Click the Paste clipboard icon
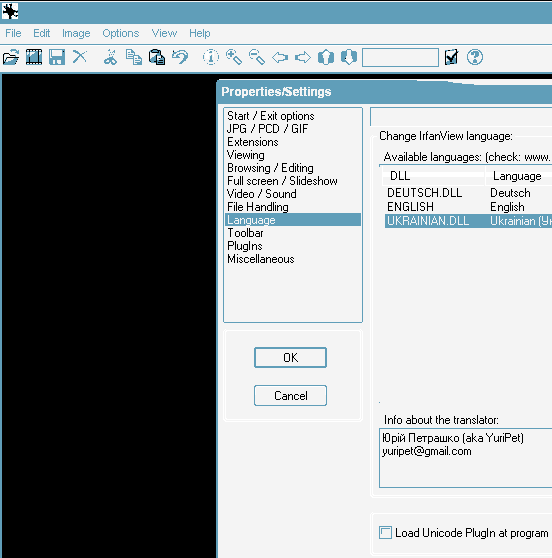 pyautogui.click(x=157, y=57)
